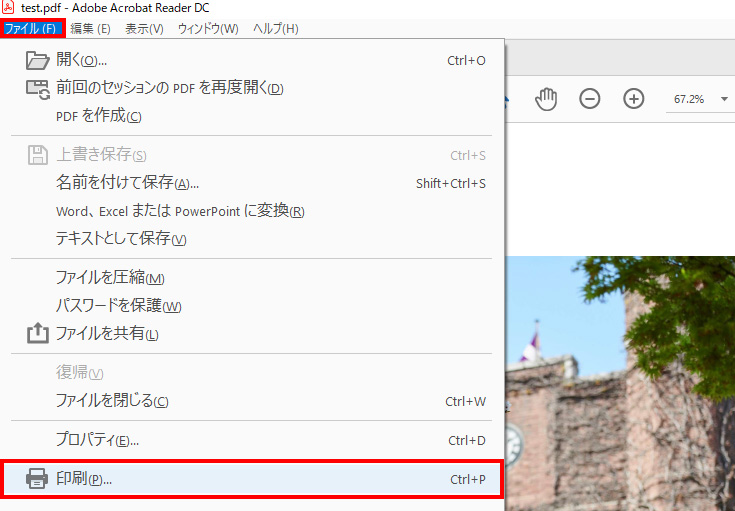Viewport: 735px width, 511px height.
Task: Click the share file upload icon
Action: [36, 333]
